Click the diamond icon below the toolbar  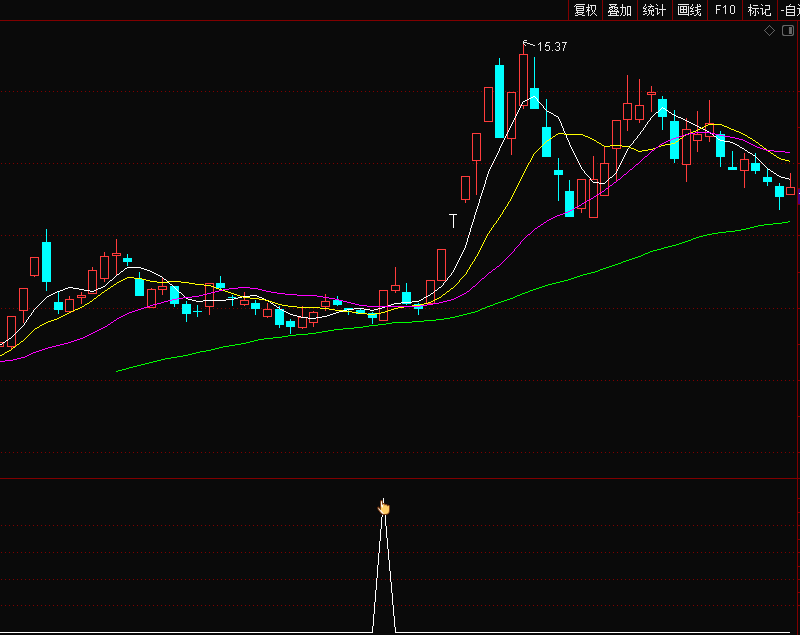[769, 31]
